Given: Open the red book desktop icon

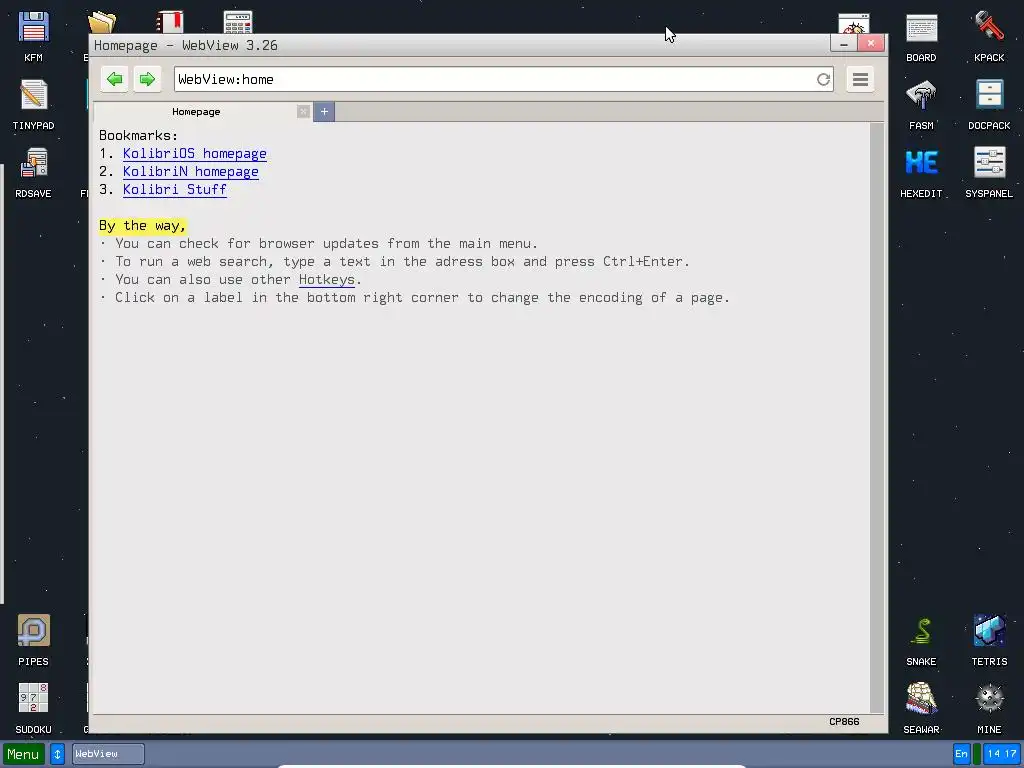Looking at the screenshot, I should point(170,22).
